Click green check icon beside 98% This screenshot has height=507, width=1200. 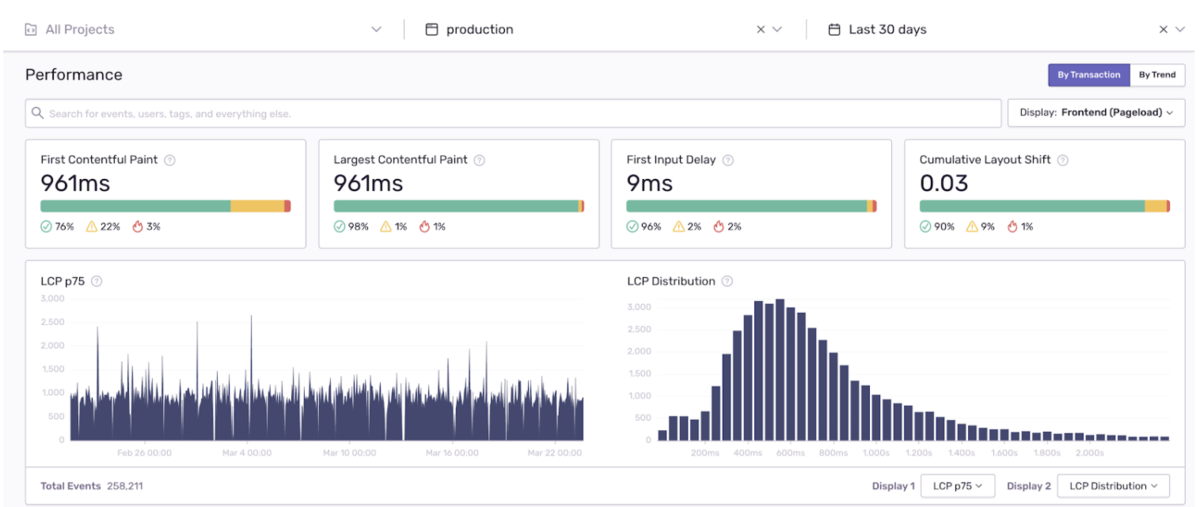(x=339, y=227)
